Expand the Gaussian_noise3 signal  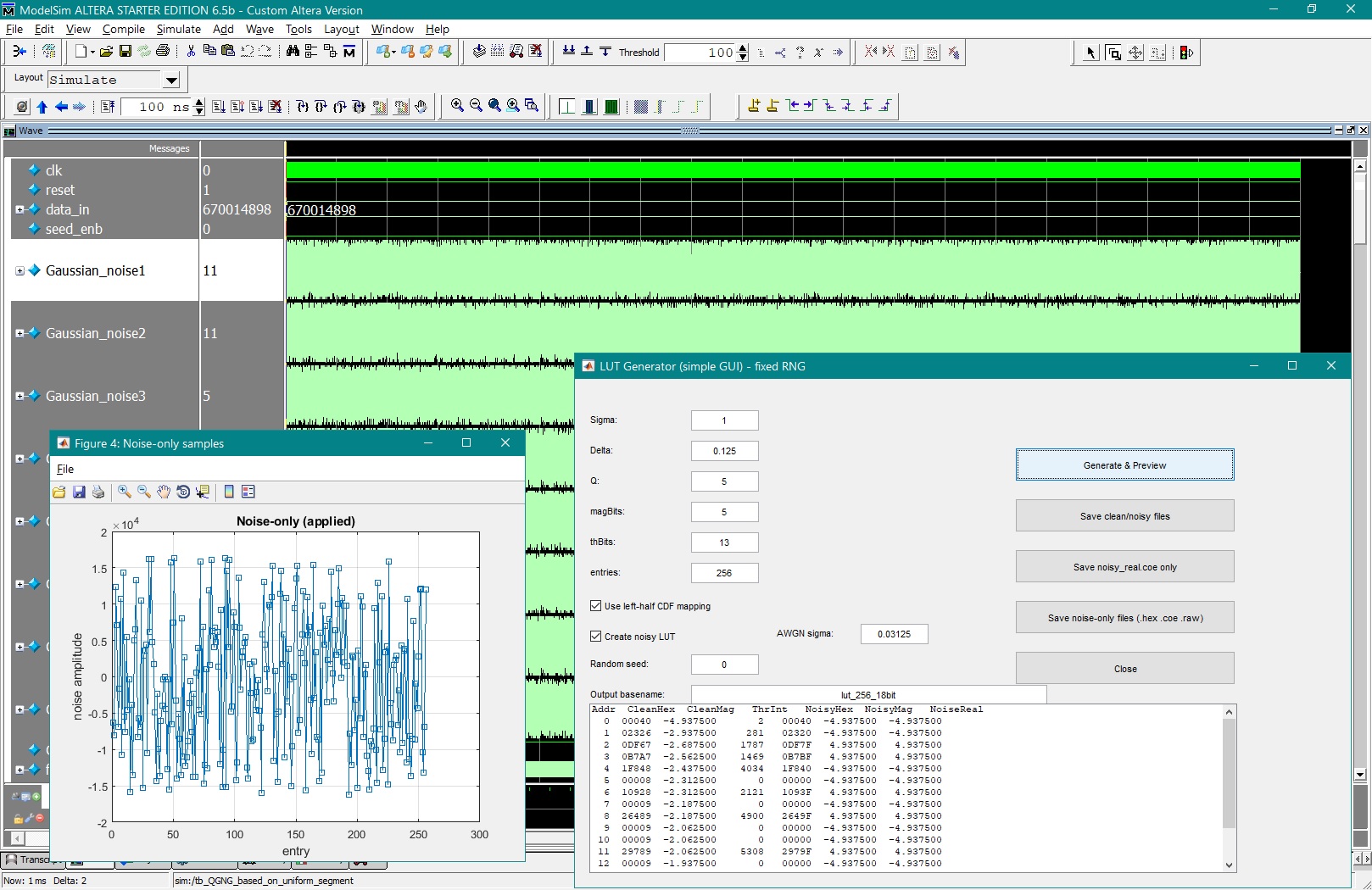click(20, 396)
